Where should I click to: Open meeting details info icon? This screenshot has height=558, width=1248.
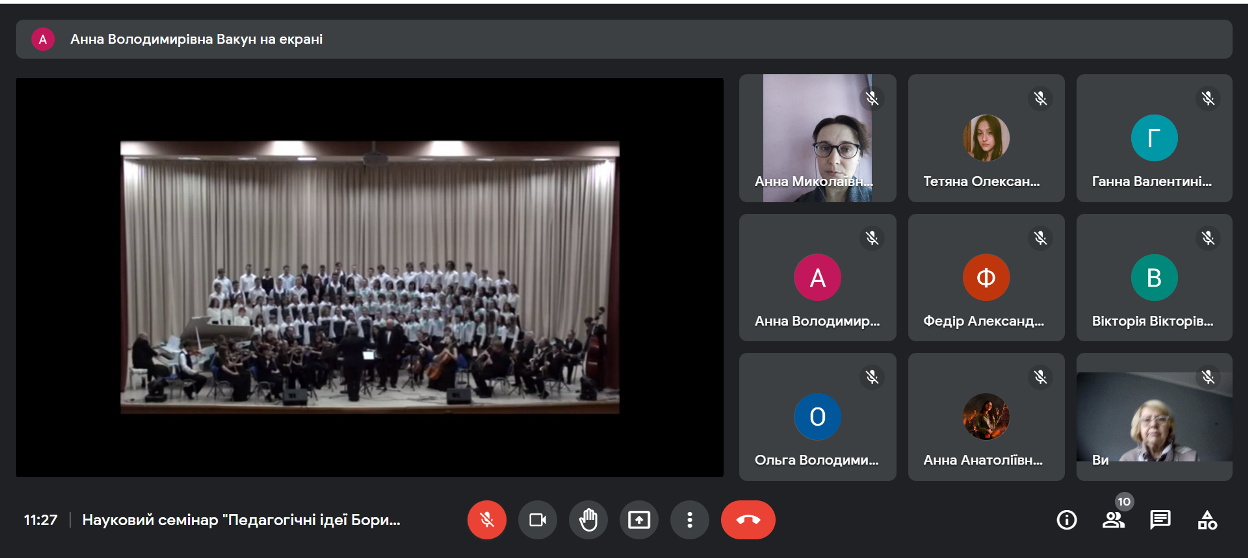point(1067,520)
